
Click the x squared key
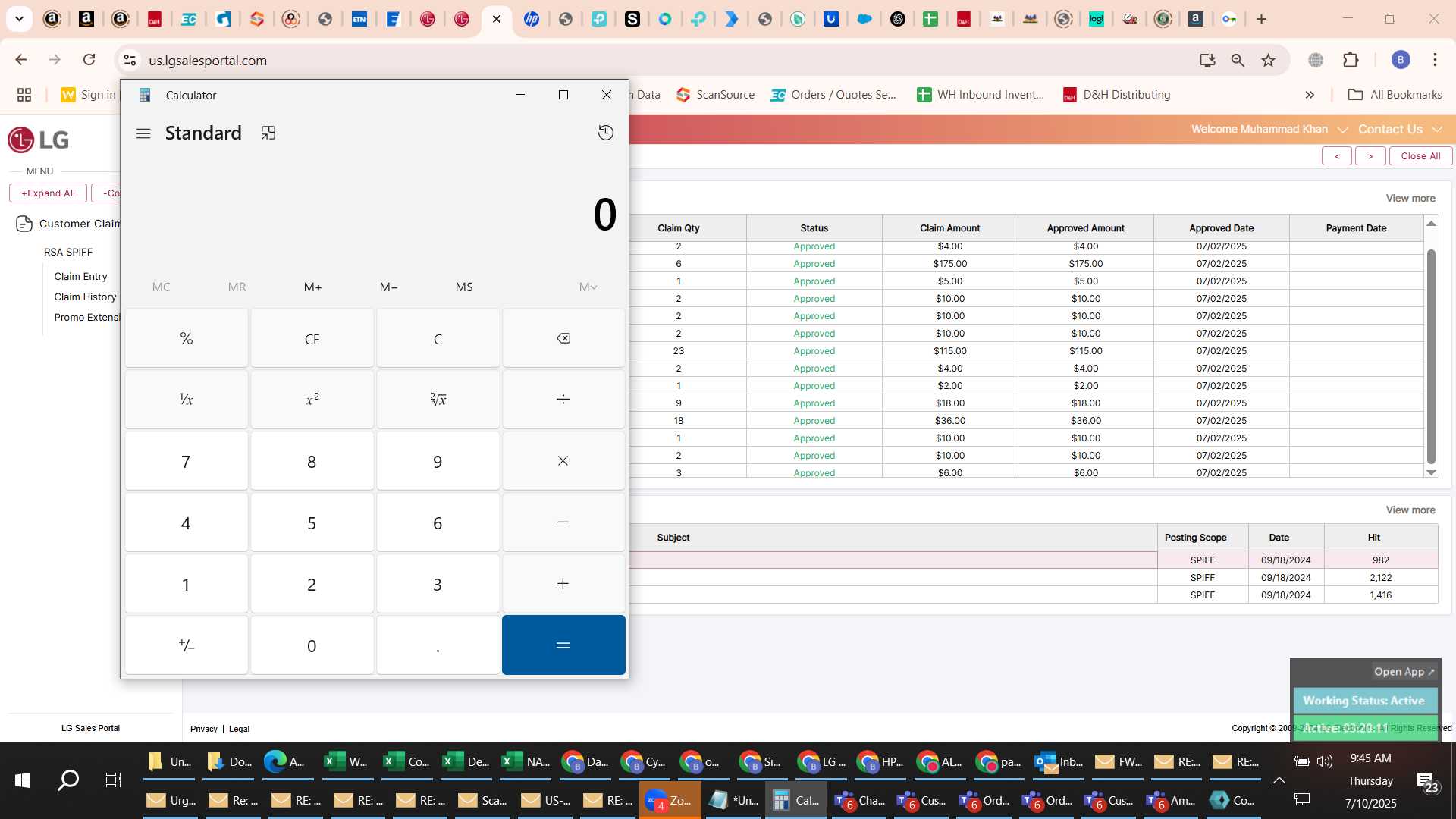312,400
